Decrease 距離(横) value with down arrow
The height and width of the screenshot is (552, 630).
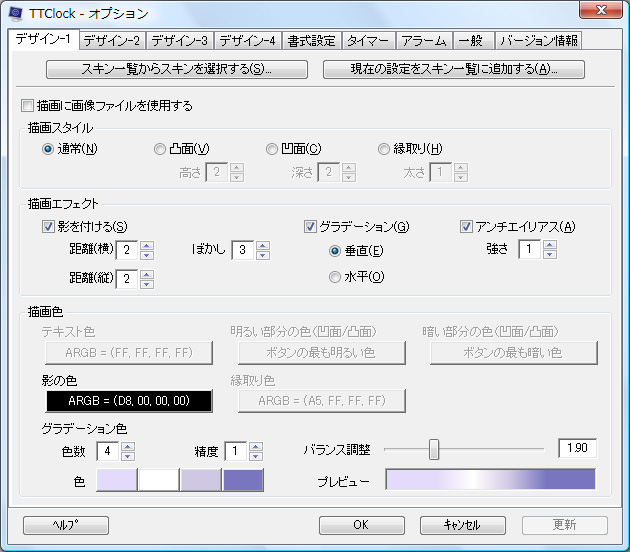(147, 255)
